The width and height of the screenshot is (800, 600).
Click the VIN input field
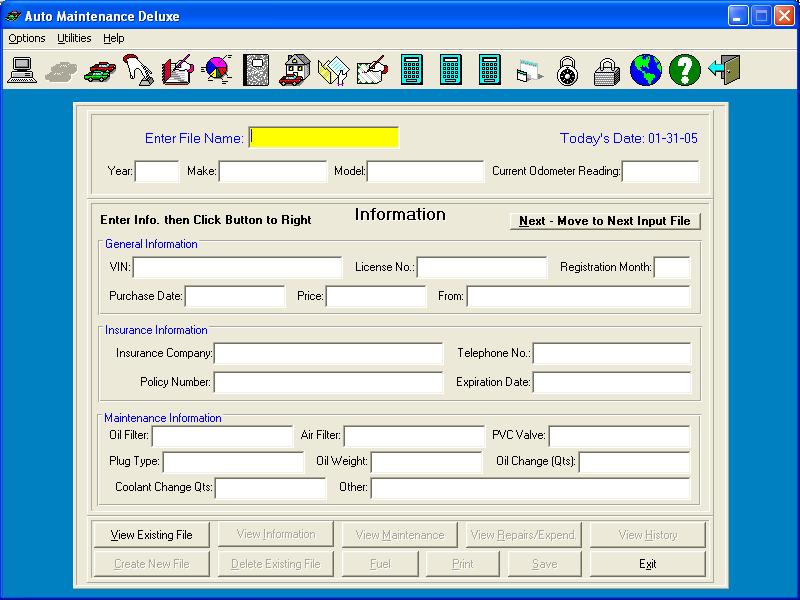(238, 267)
